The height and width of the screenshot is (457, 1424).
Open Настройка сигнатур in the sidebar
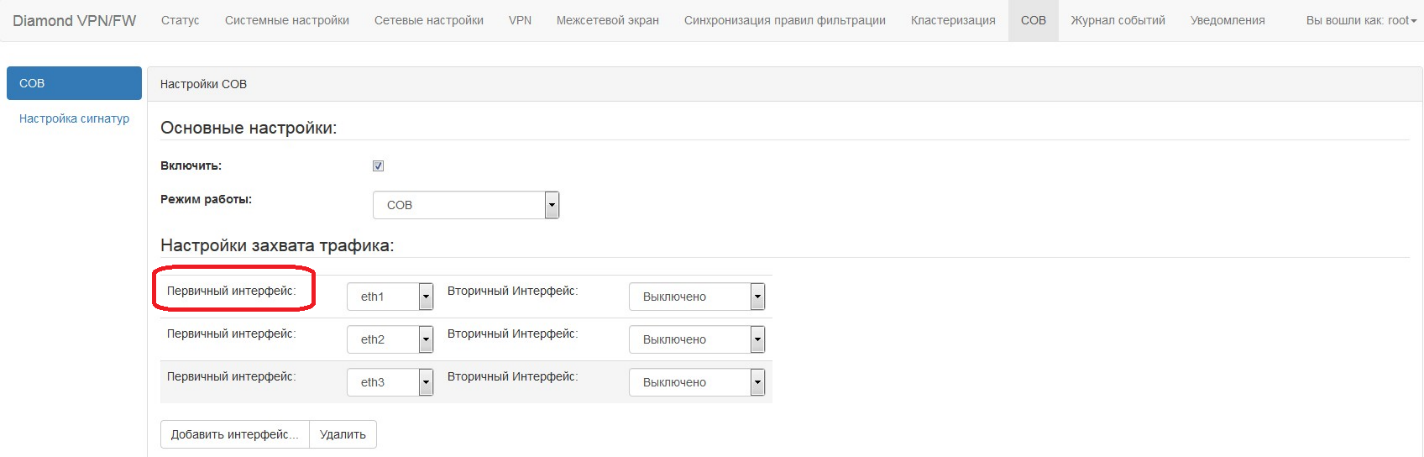74,119
